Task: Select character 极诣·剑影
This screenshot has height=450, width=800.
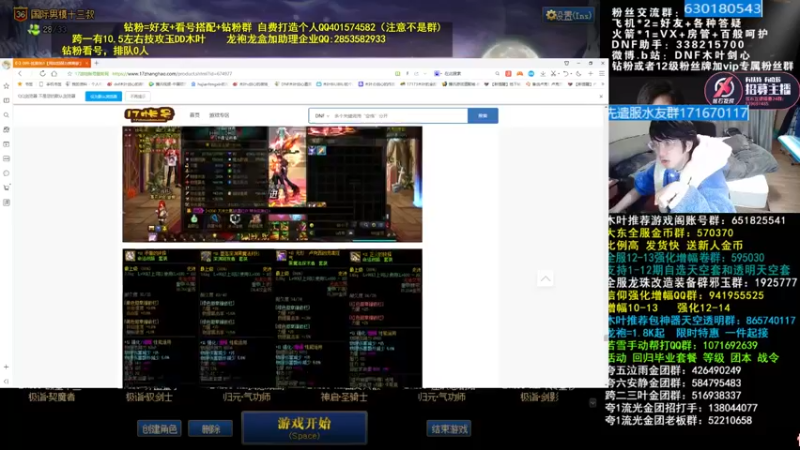Action: tap(539, 397)
